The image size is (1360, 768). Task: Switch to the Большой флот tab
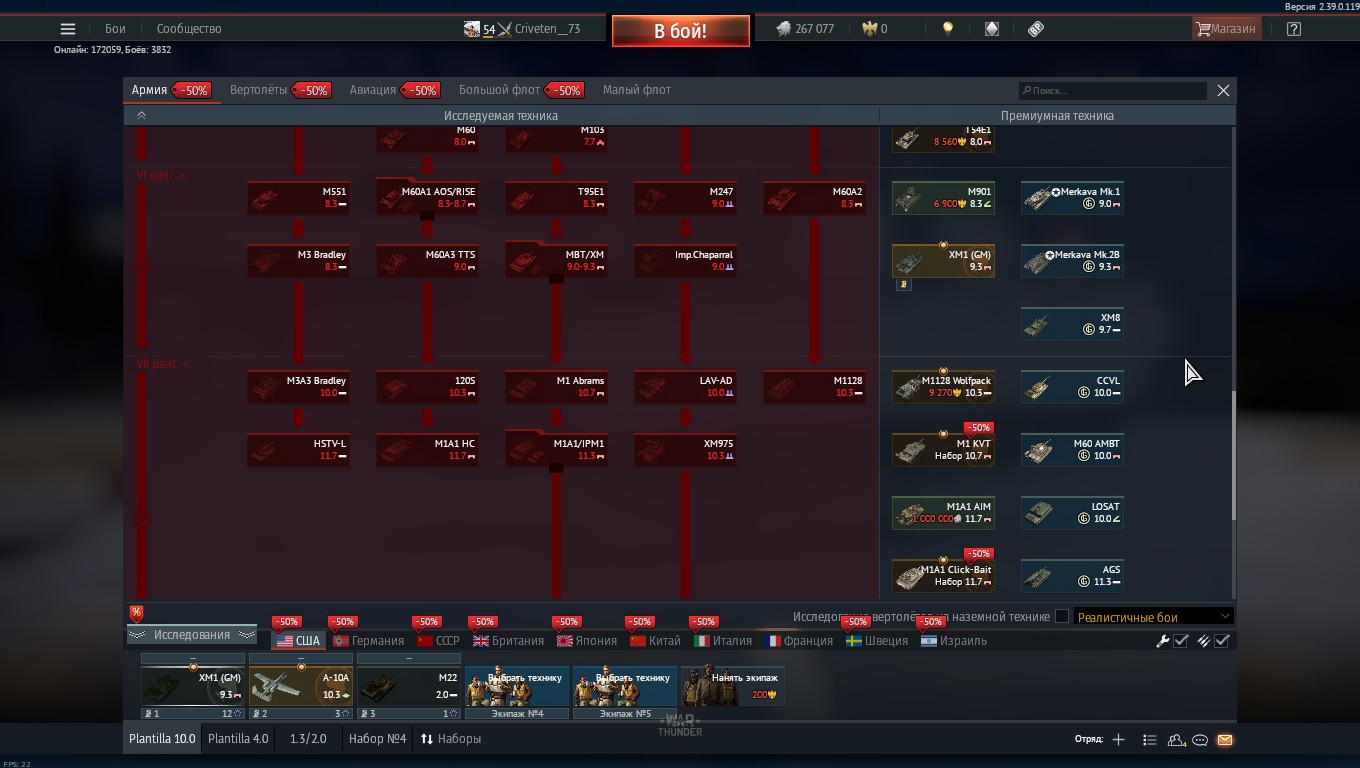[x=499, y=90]
